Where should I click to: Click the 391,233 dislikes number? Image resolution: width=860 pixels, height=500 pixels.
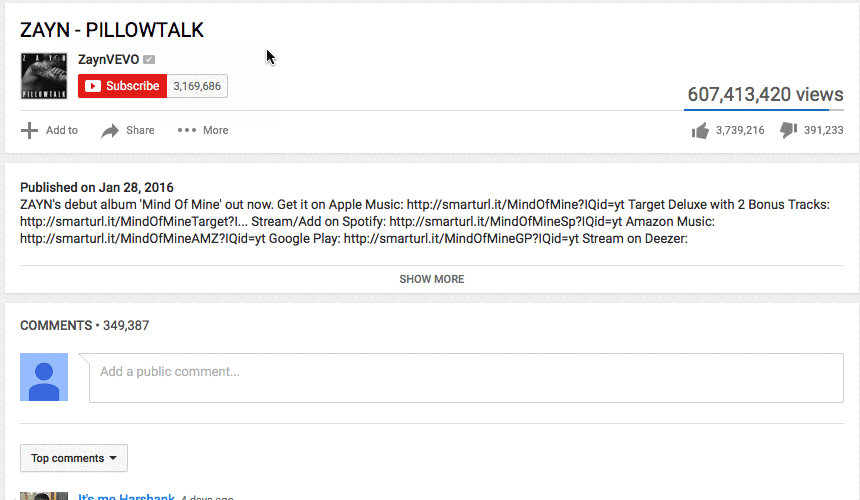click(x=823, y=130)
